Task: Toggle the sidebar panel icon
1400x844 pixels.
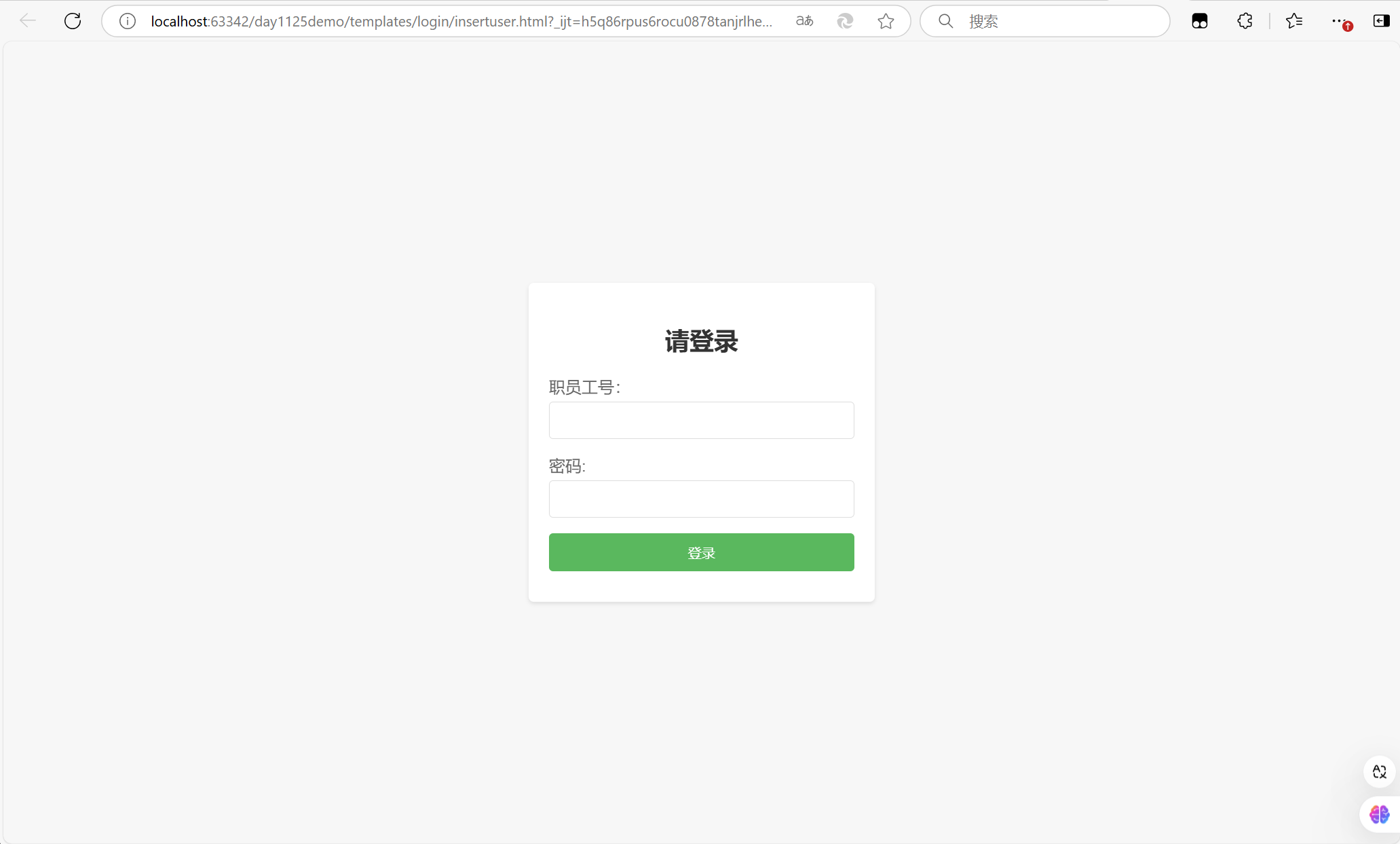Action: tap(1381, 21)
